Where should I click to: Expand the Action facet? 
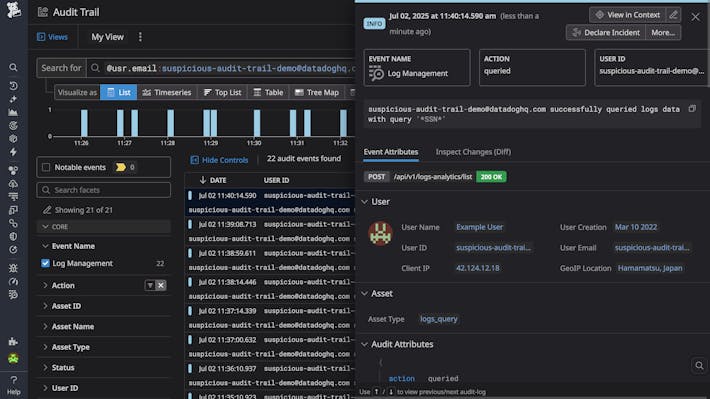(x=45, y=285)
